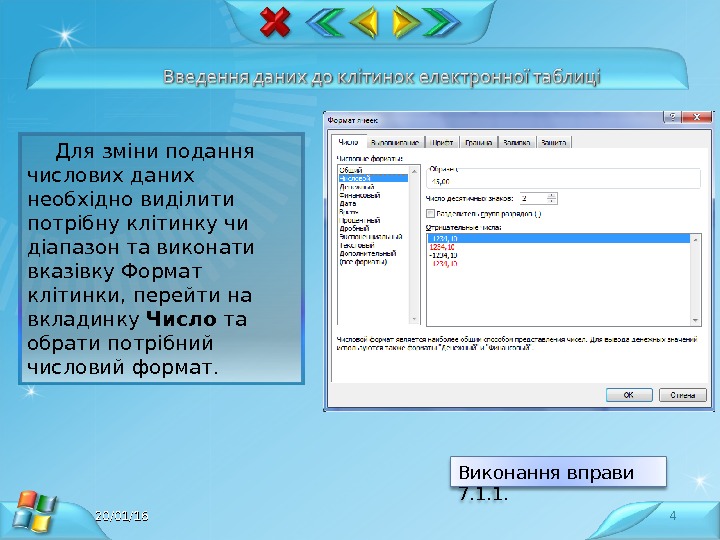This screenshot has height=540, width=720.
Task: Select Числовой format in list
Action: tap(373, 178)
